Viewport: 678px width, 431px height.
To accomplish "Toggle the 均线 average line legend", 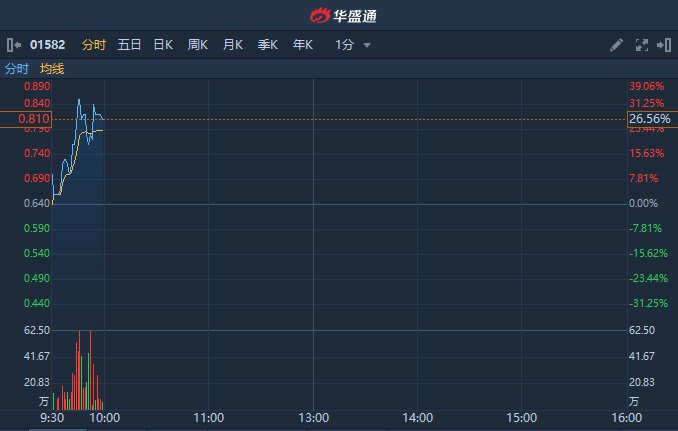I will tap(52, 69).
